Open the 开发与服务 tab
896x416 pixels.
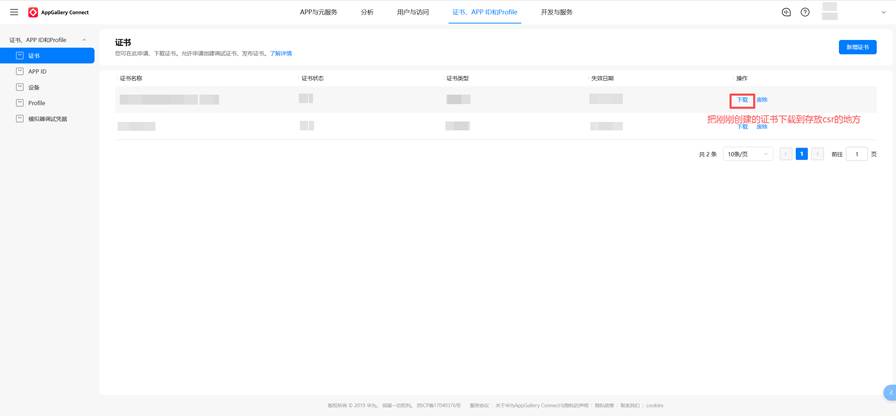pos(557,12)
